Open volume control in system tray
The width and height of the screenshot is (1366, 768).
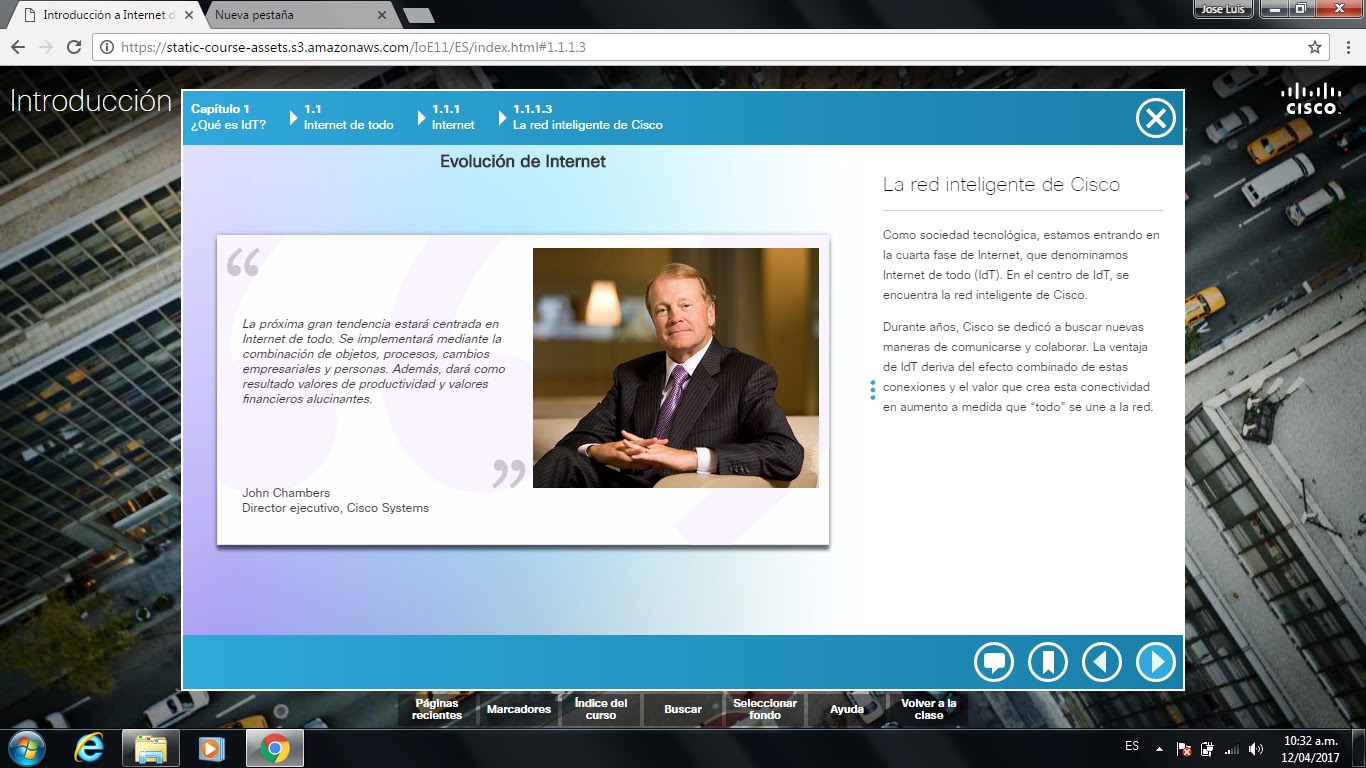[1256, 748]
